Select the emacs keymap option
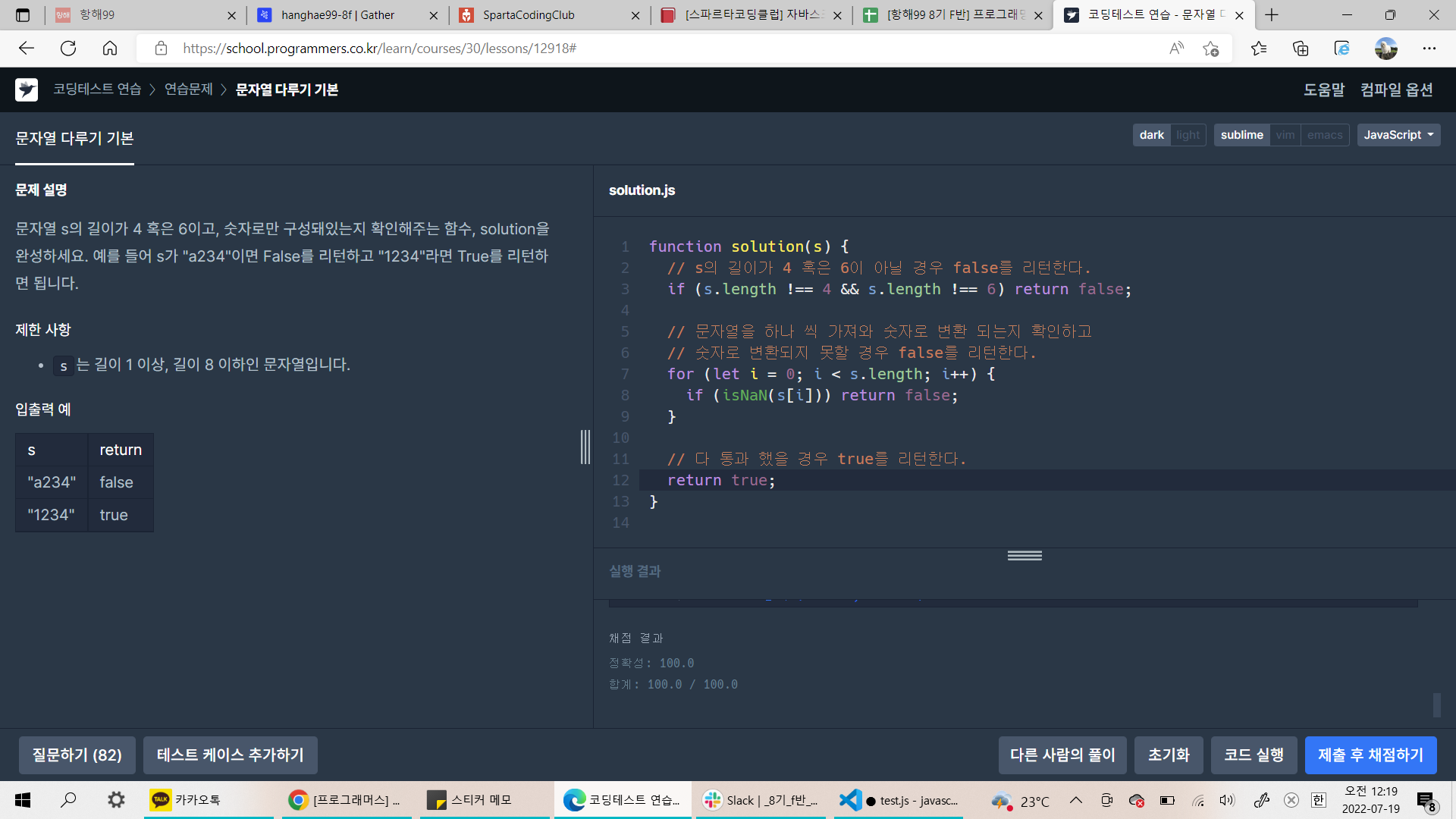 tap(1324, 135)
